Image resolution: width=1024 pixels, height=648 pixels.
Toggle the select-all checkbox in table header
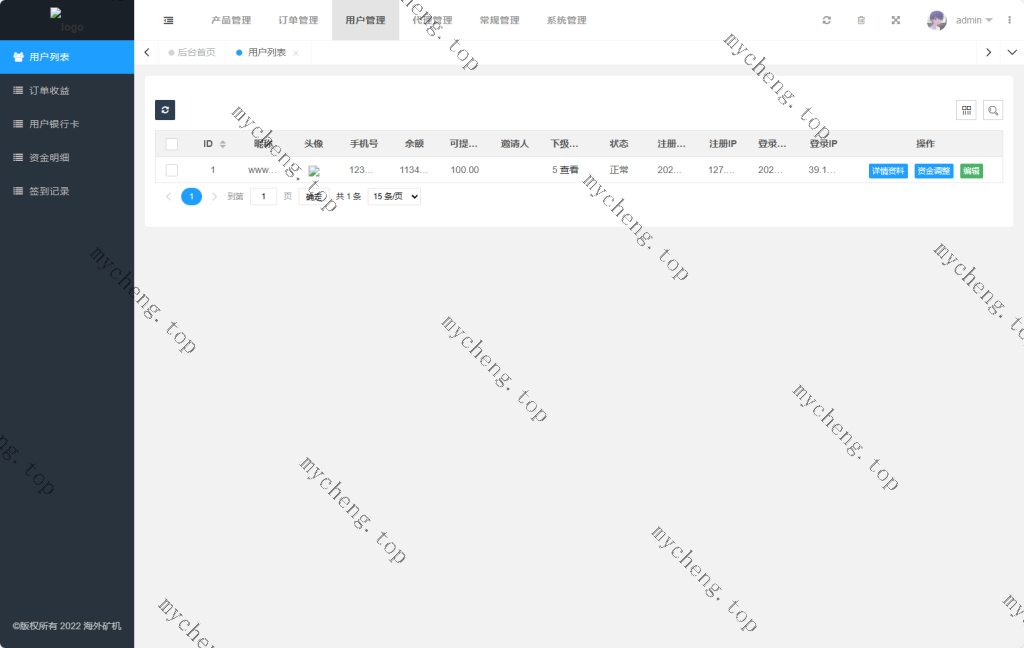coord(172,144)
